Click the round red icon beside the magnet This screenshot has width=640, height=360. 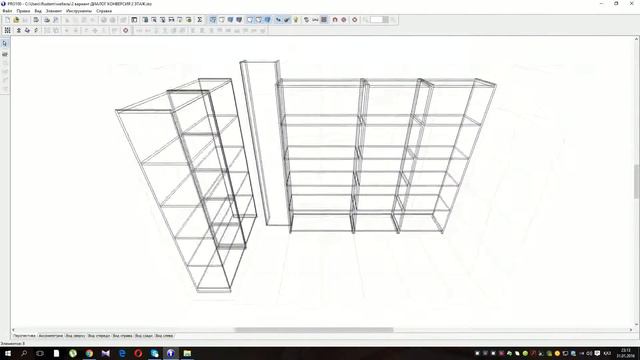click(x=344, y=20)
